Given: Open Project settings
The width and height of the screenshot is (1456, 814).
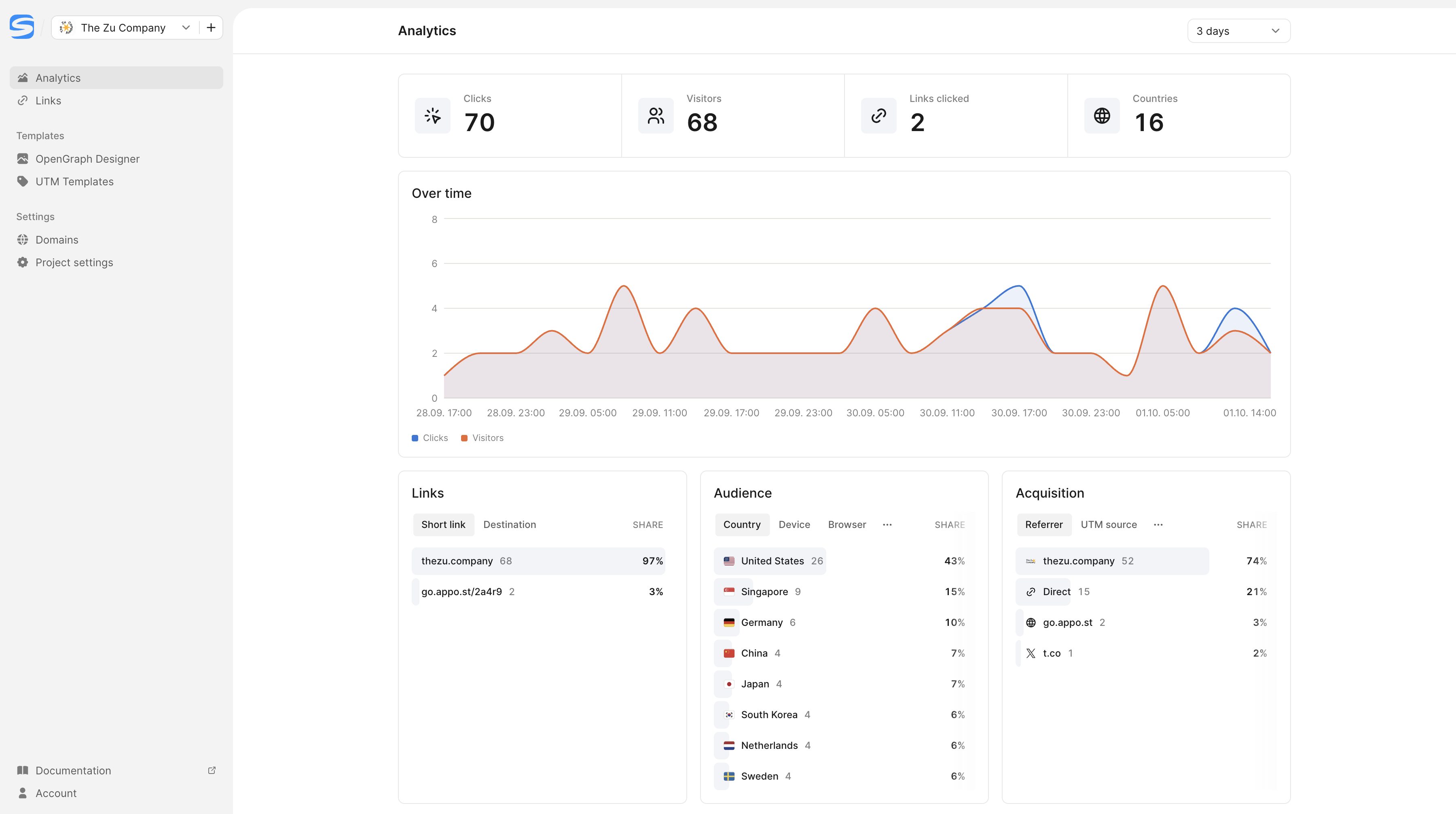Looking at the screenshot, I should pyautogui.click(x=116, y=262).
